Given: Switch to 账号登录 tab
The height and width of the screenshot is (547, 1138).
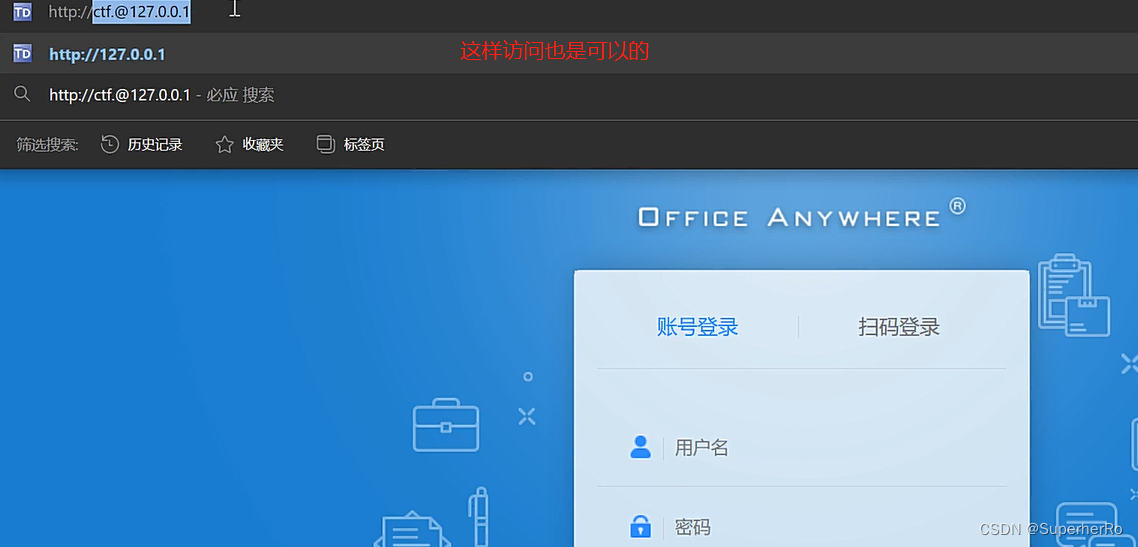Looking at the screenshot, I should click(x=697, y=327).
